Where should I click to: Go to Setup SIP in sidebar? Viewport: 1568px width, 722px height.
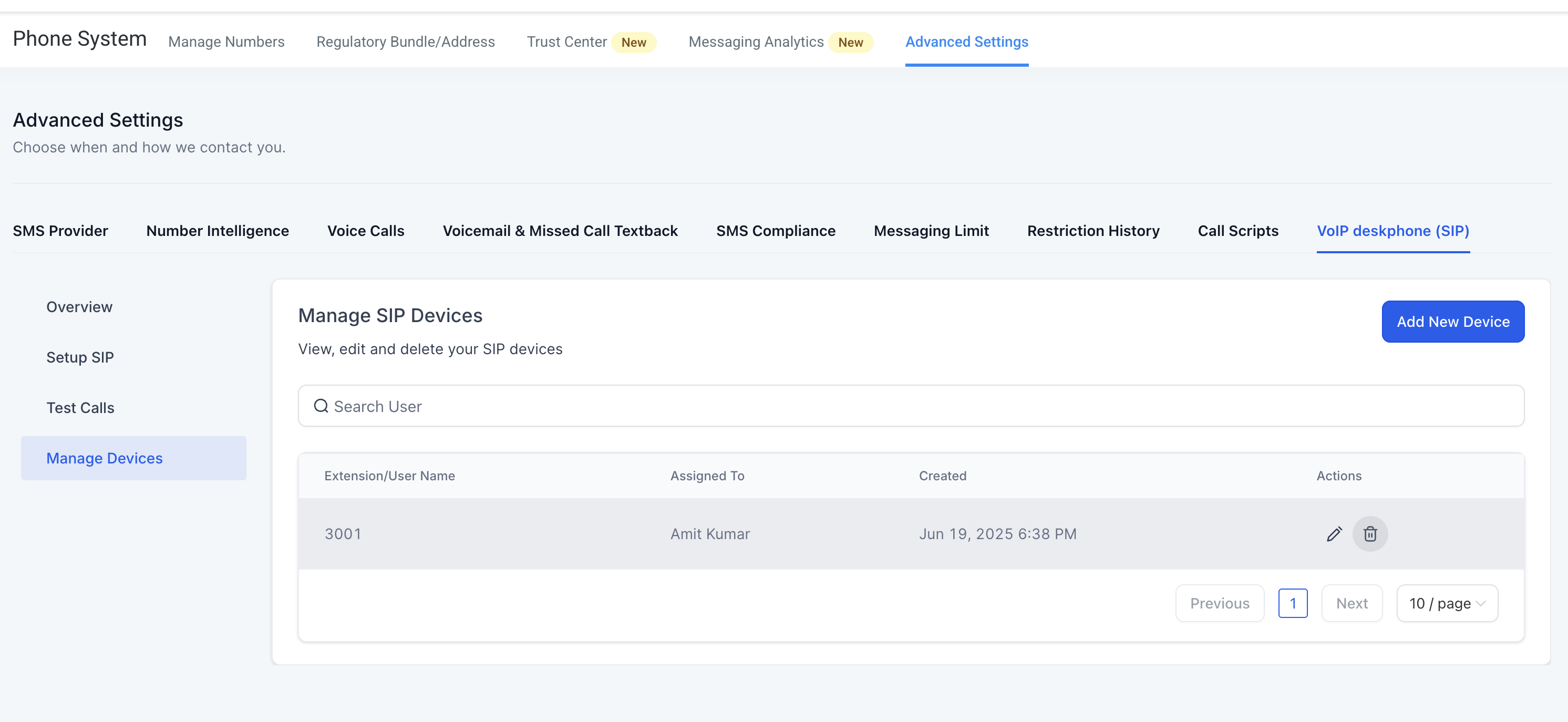coord(80,357)
